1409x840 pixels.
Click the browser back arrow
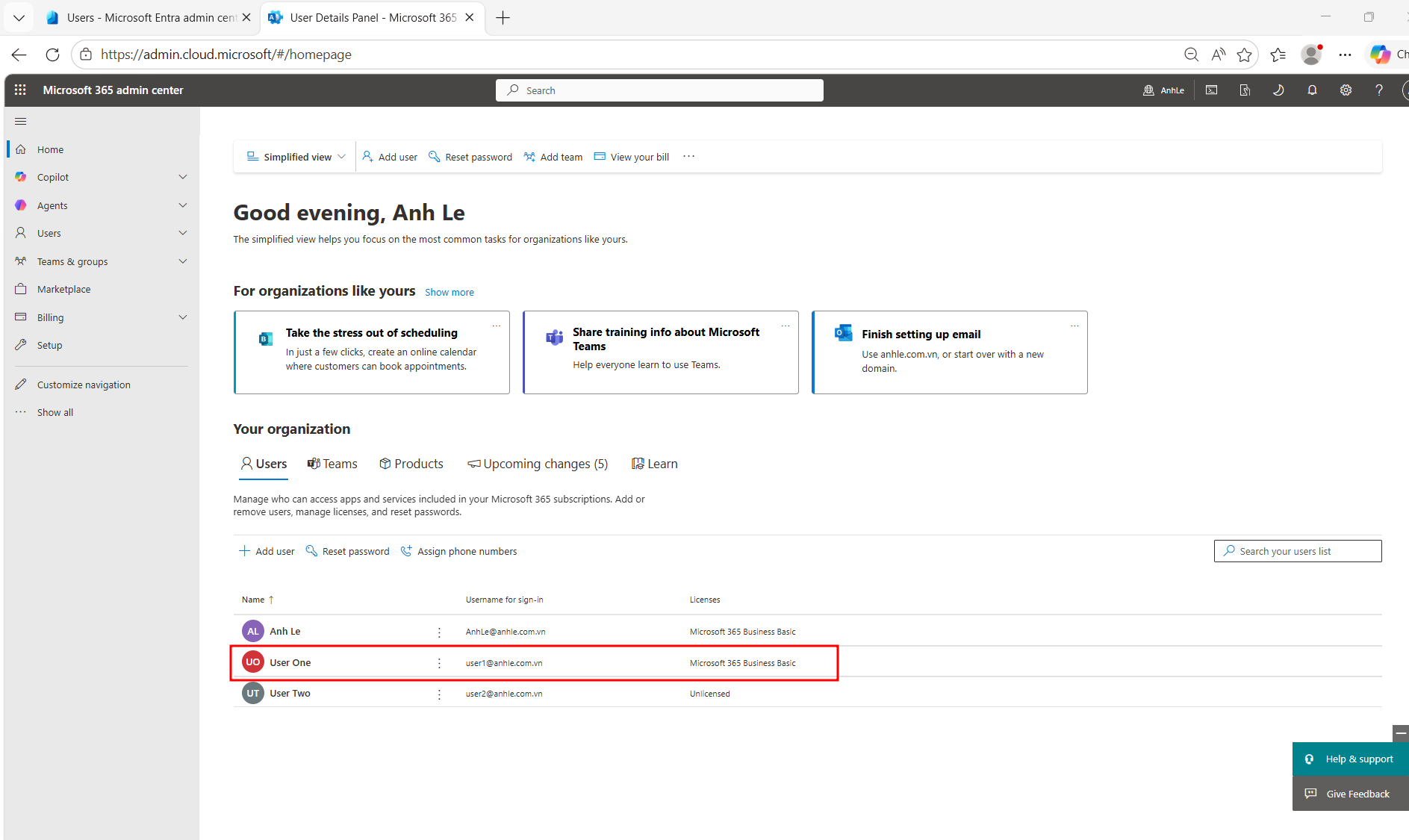click(19, 55)
